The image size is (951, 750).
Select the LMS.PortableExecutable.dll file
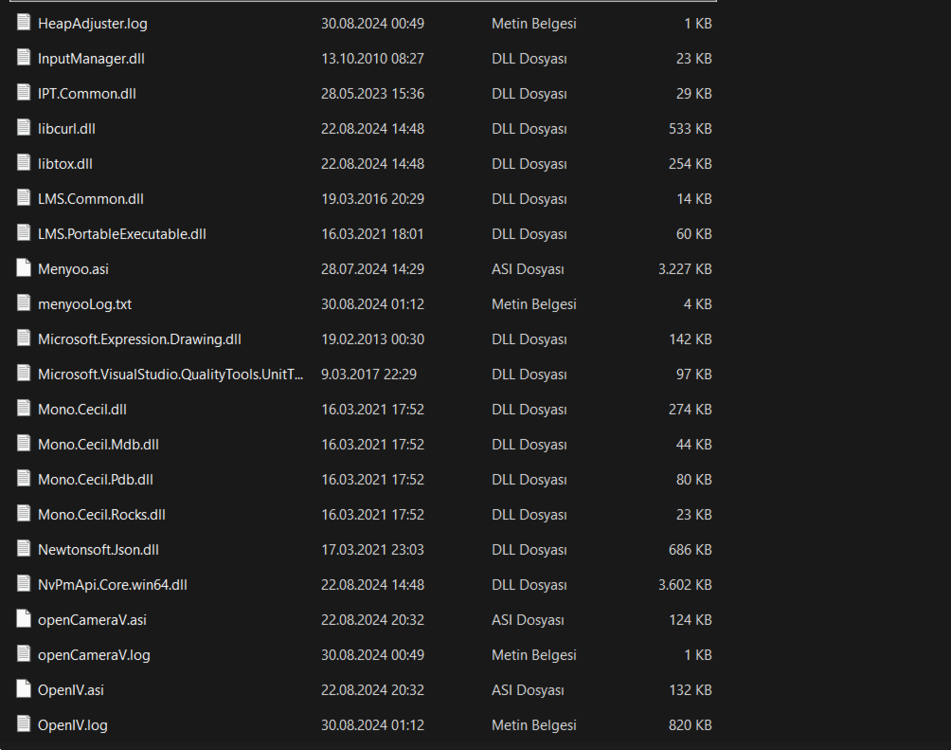[122, 234]
